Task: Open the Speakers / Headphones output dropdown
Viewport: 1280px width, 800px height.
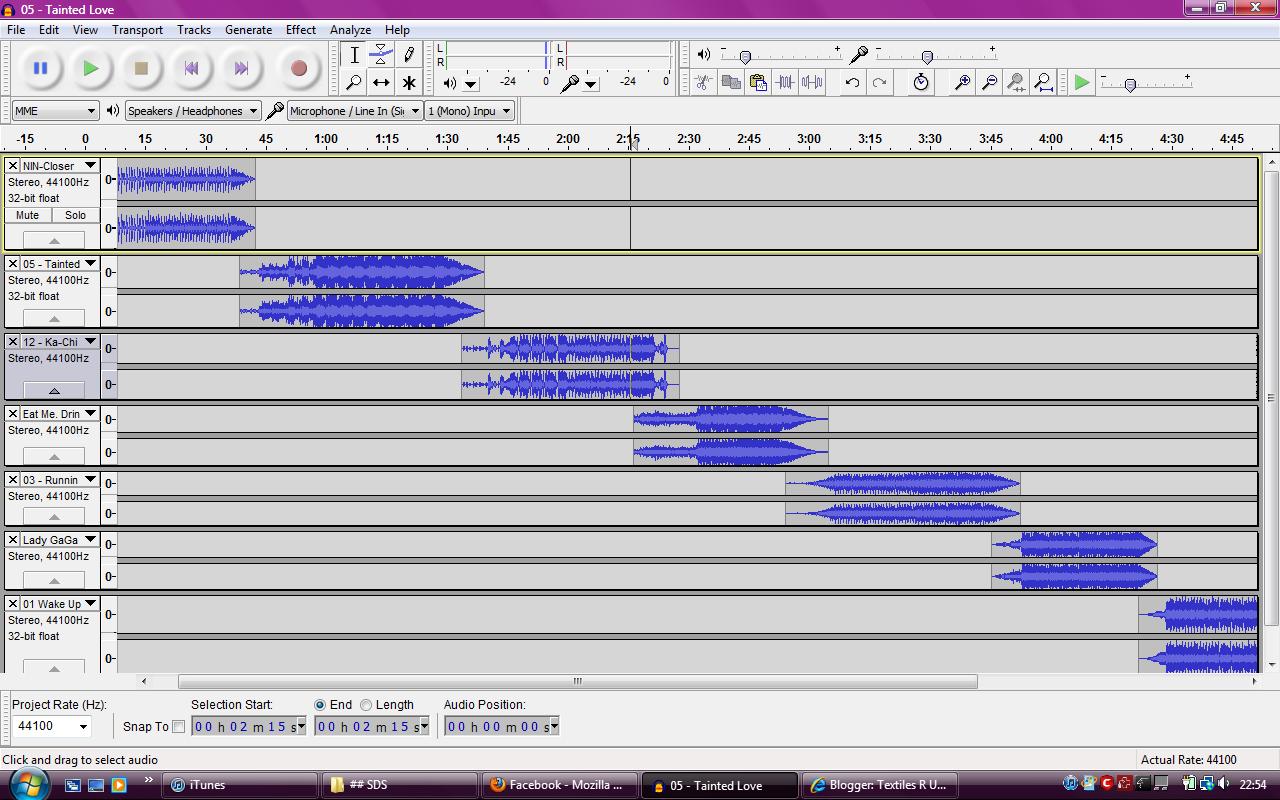Action: click(193, 111)
